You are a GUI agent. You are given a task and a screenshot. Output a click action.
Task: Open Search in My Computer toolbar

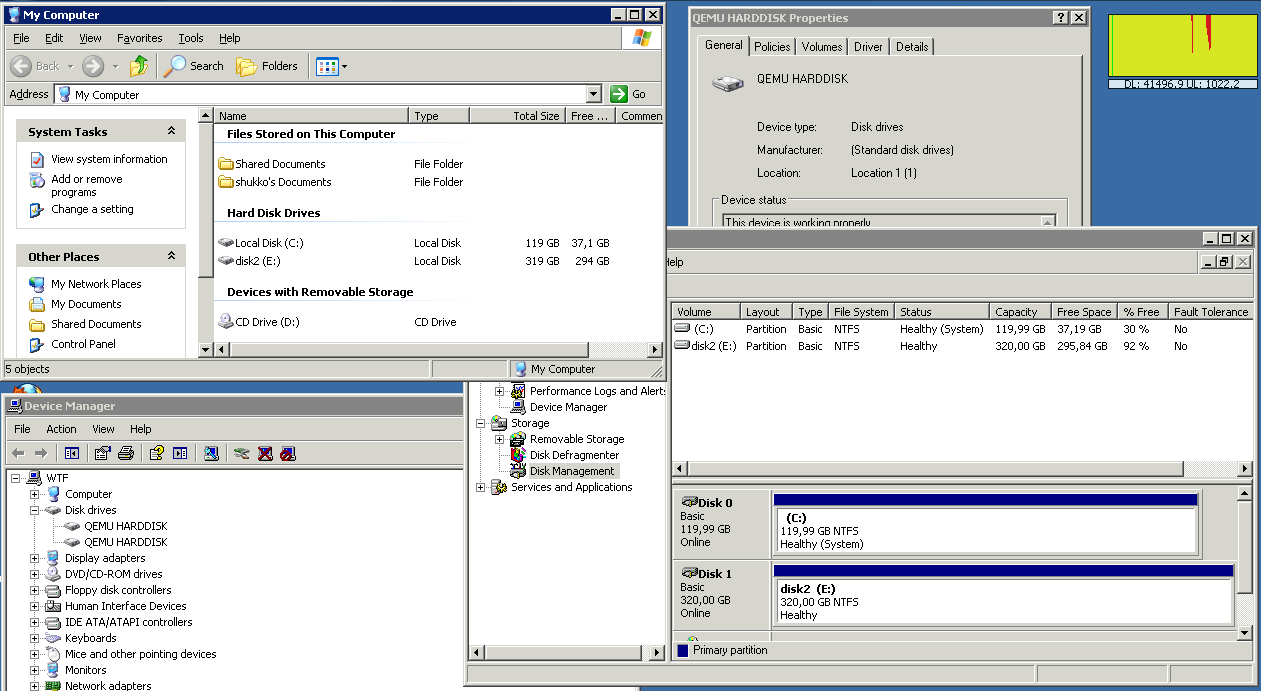pos(194,66)
